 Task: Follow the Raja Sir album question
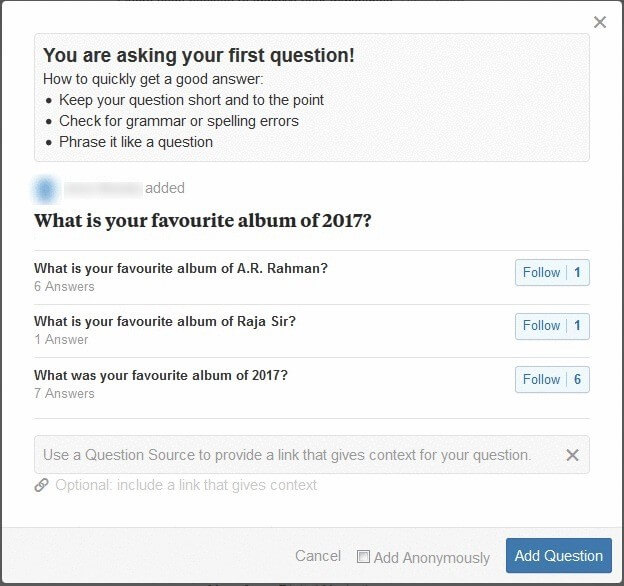(551, 325)
